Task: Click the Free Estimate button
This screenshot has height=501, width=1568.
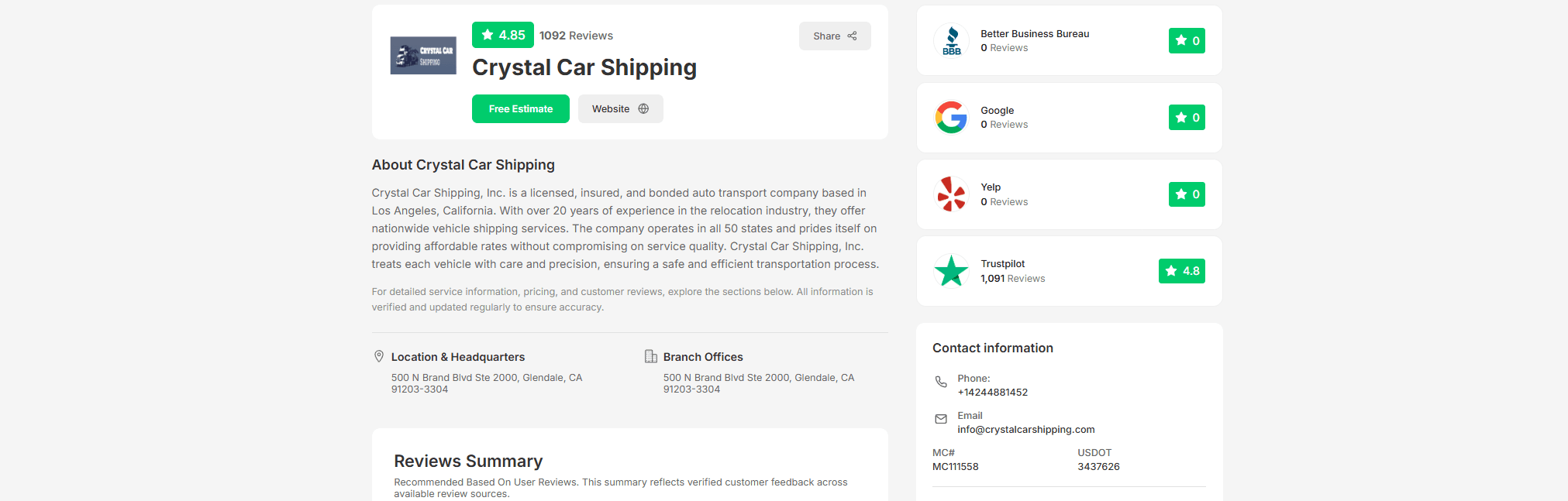Action: [521, 109]
